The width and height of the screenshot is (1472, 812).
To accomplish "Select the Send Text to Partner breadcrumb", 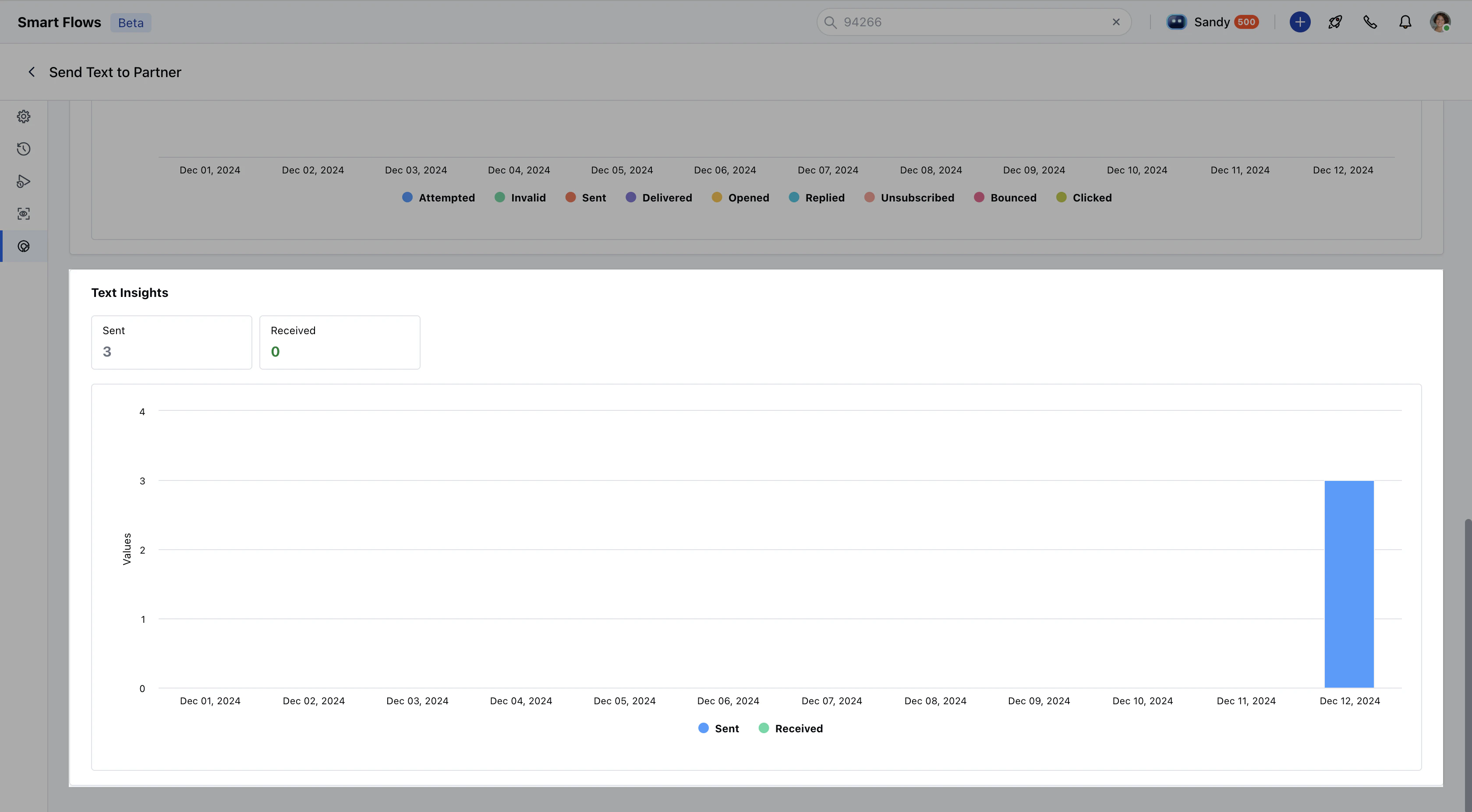I will coord(114,72).
